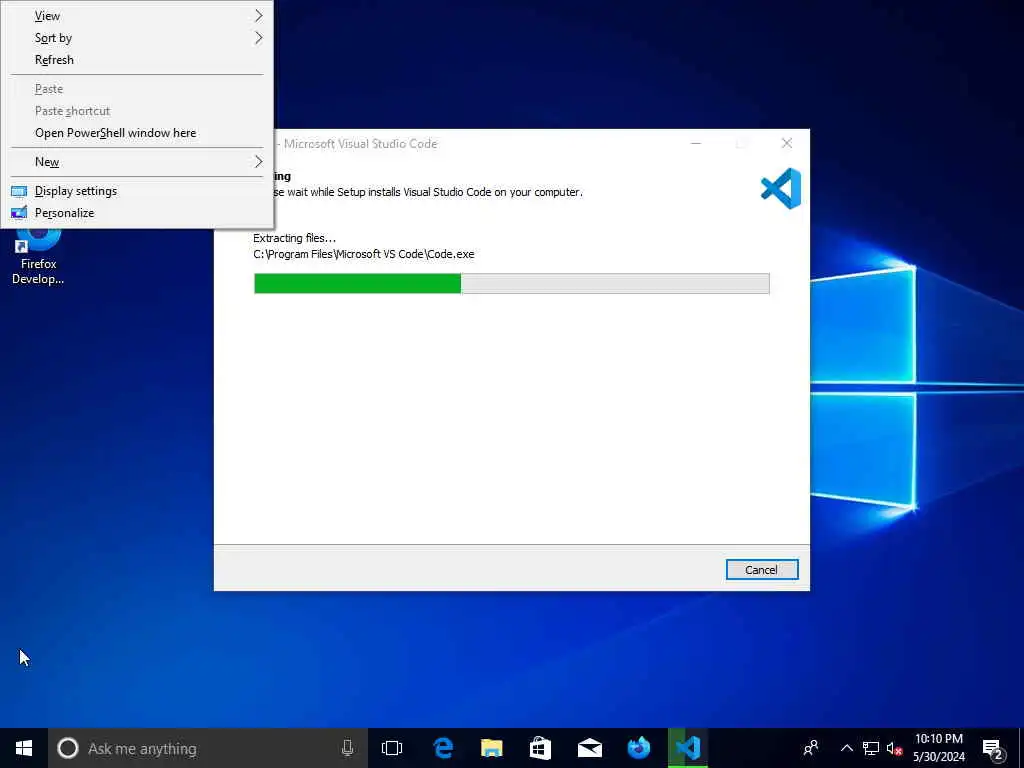The image size is (1024, 768).
Task: Click the Extracting files status text
Action: tap(295, 238)
